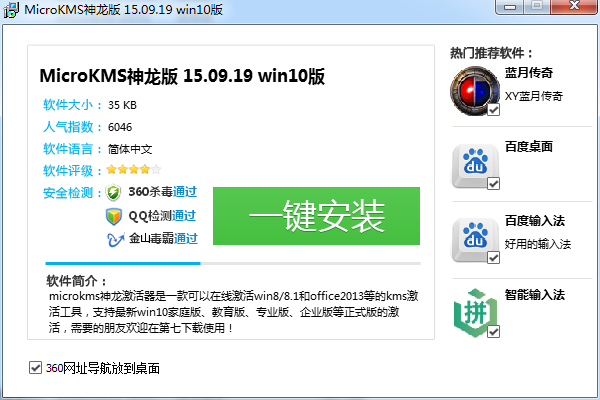The width and height of the screenshot is (600, 400).
Task: Click the 软件简介 heading
Action: (x=76, y=281)
